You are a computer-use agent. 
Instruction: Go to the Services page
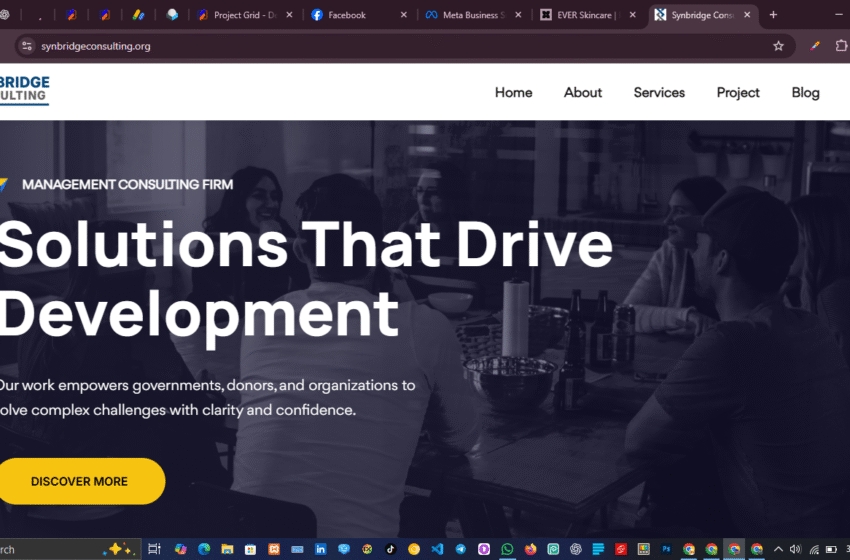click(659, 92)
